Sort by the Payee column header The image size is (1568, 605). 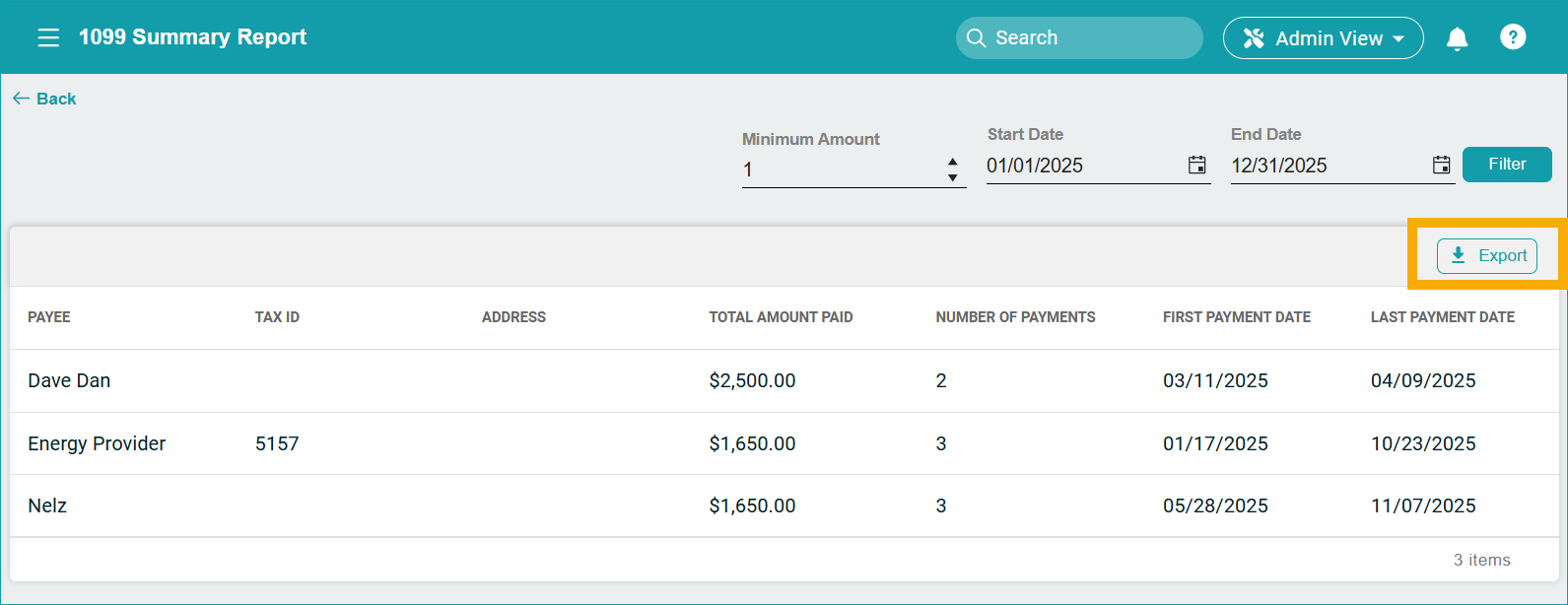coord(49,317)
